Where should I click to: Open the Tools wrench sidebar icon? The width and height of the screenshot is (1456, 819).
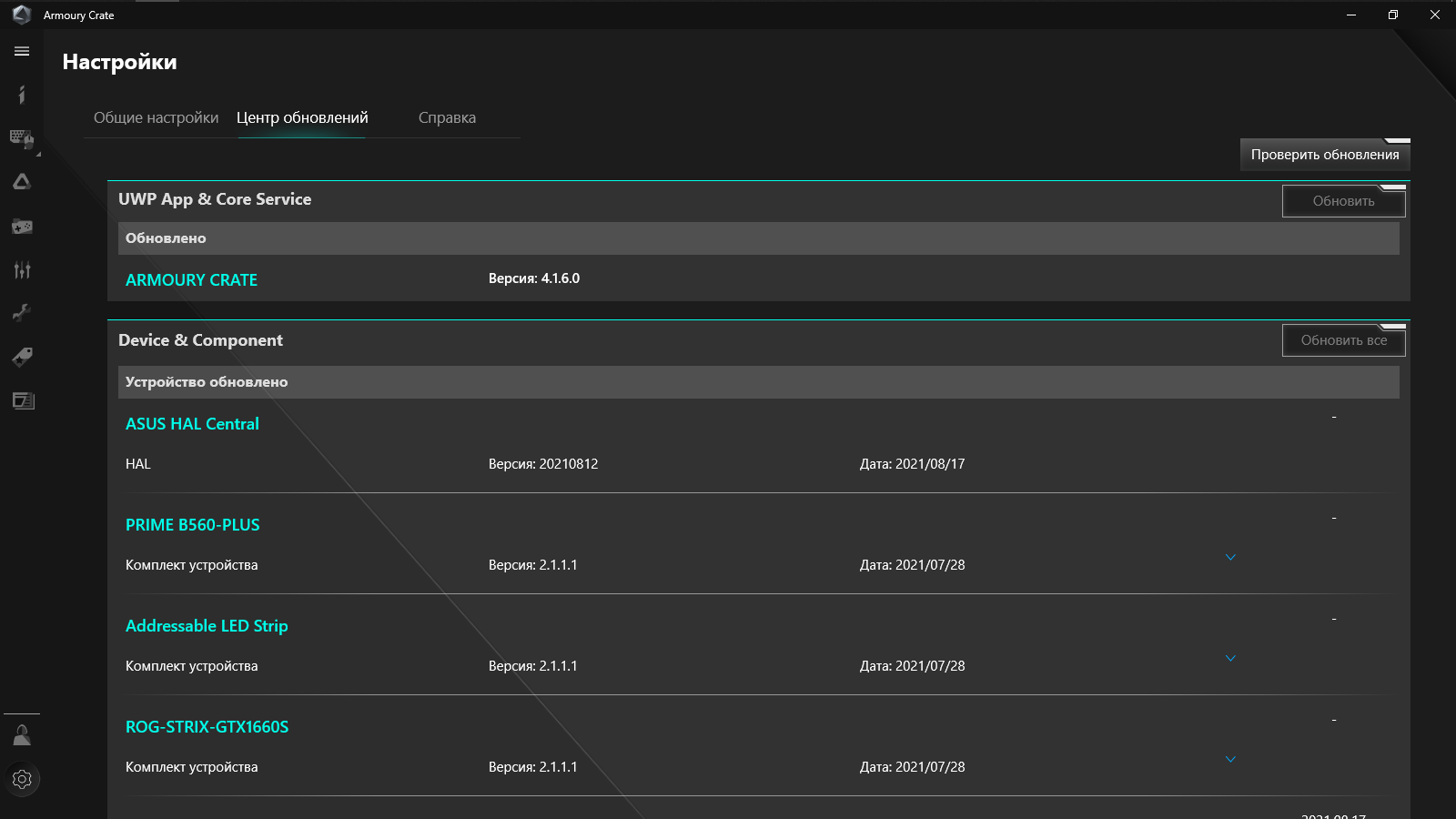[x=22, y=313]
